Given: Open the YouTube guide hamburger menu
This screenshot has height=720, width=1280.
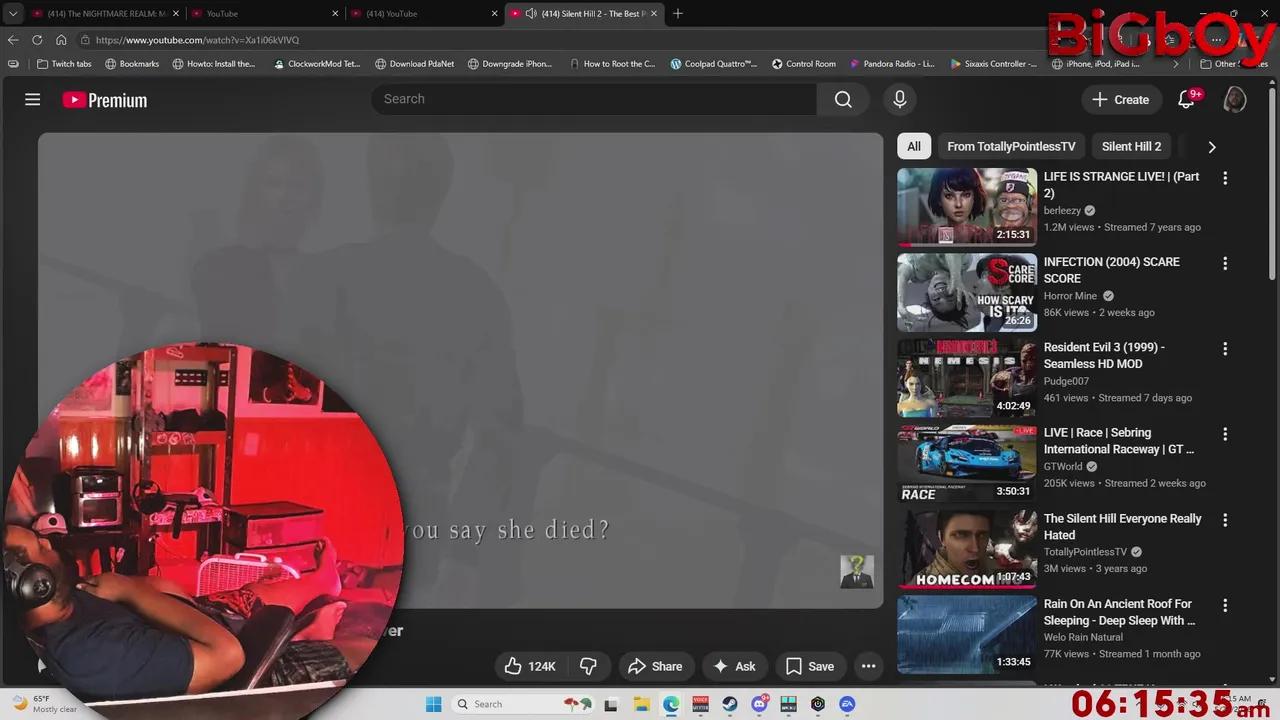Looking at the screenshot, I should point(32,99).
